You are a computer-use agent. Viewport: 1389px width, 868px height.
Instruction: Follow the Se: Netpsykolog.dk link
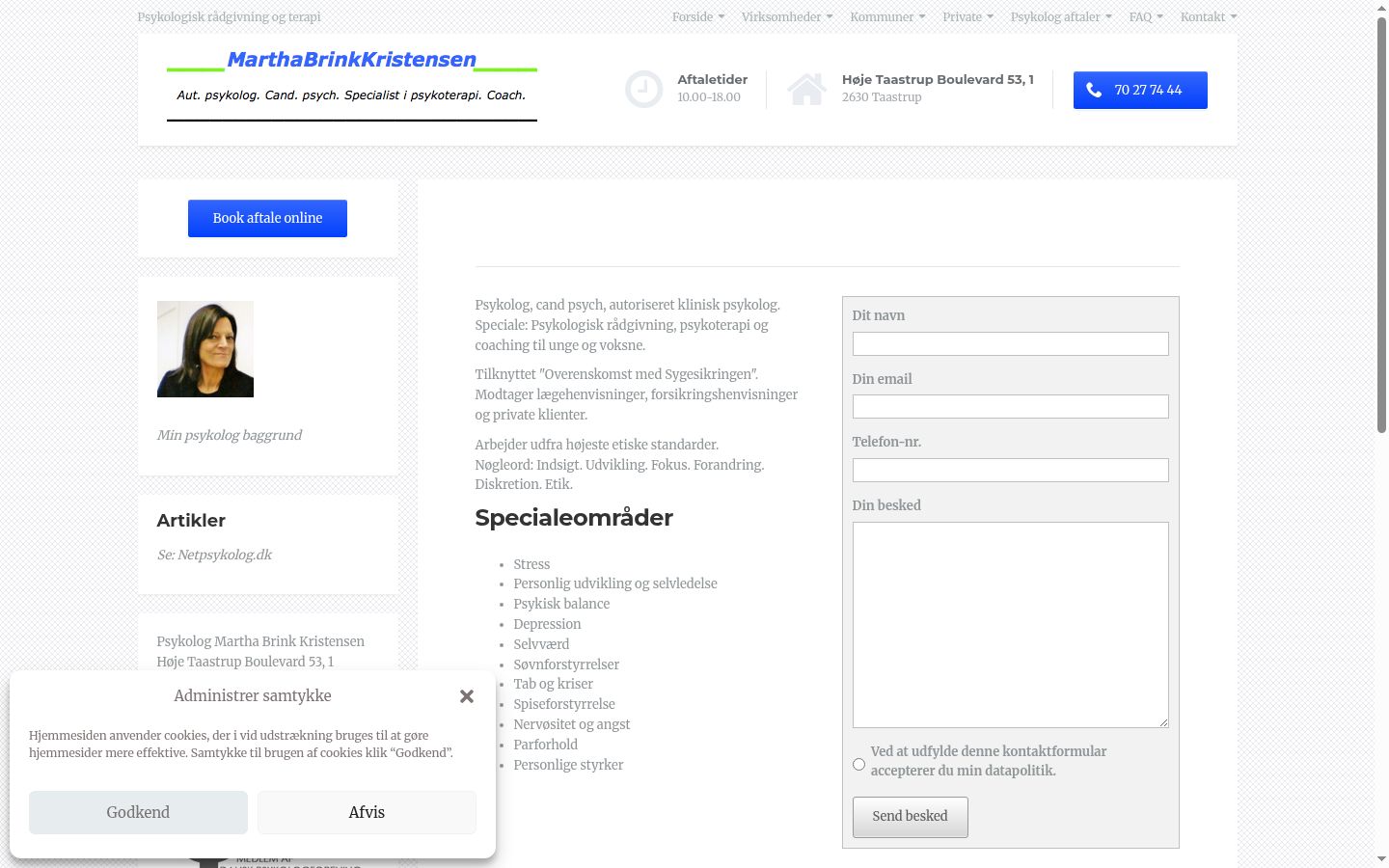coord(214,555)
